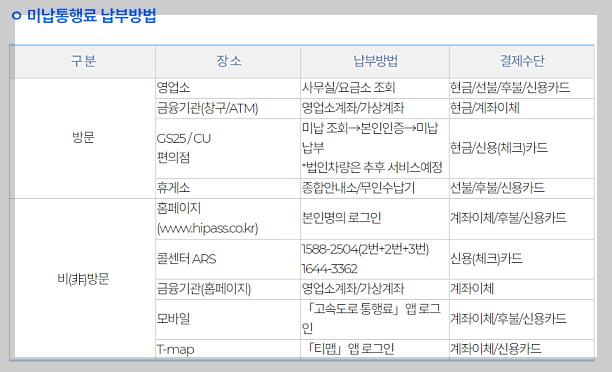
Task: Click phone number '1588-2504(2번+2번+3번)'
Action: tap(365, 249)
